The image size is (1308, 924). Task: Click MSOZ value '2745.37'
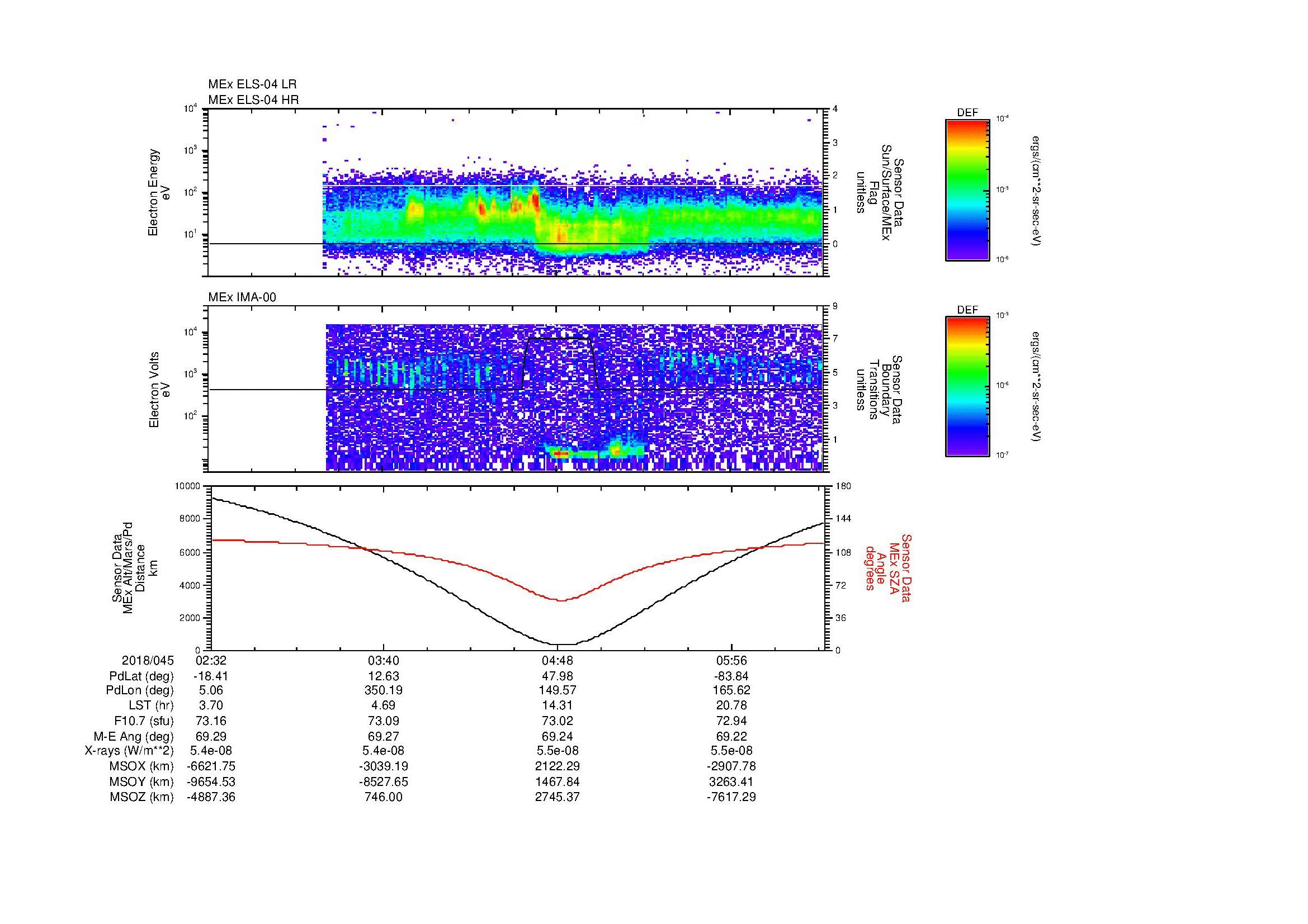tap(557, 797)
